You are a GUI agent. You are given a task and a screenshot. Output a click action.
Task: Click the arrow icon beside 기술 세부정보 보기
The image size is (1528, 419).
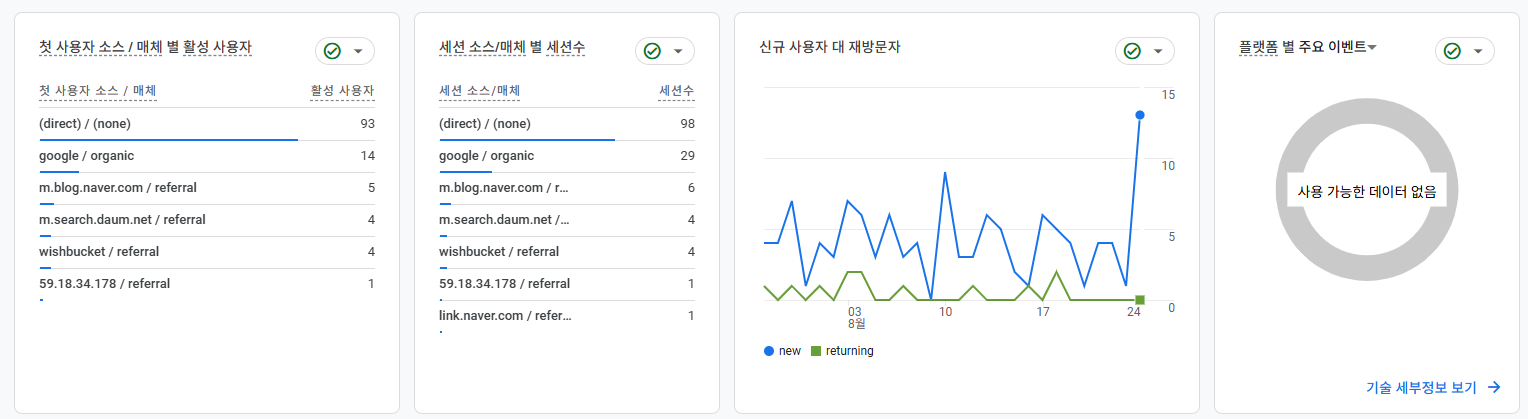point(1494,387)
